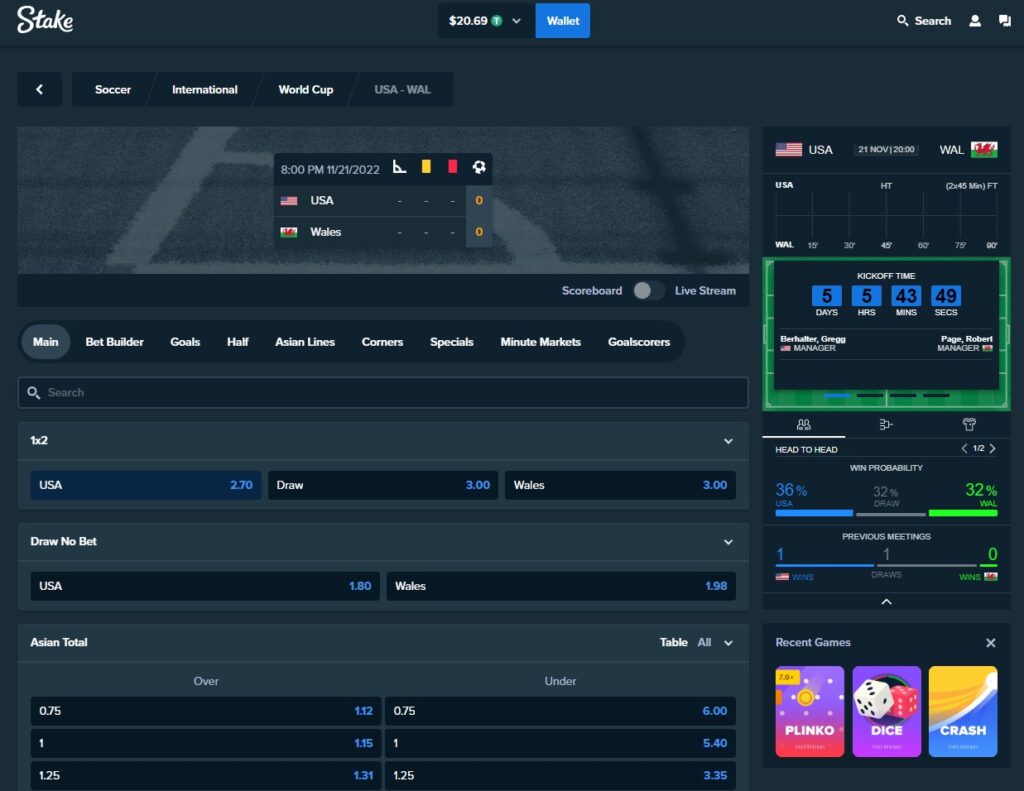This screenshot has width=1024, height=791.
Task: Collapse the Draw No Bet section
Action: pos(728,542)
